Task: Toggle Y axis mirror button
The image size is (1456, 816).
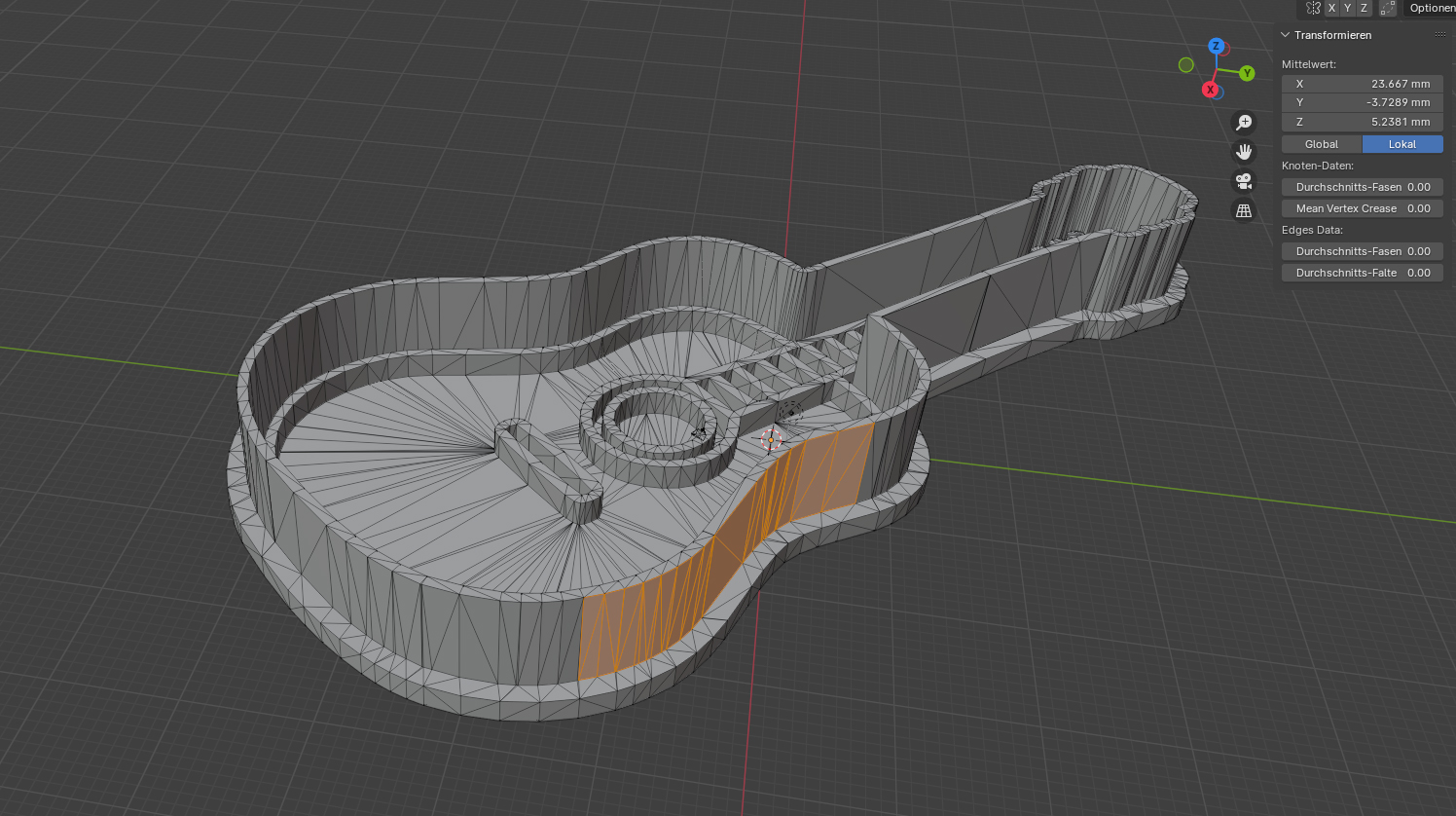Action: pyautogui.click(x=1348, y=8)
